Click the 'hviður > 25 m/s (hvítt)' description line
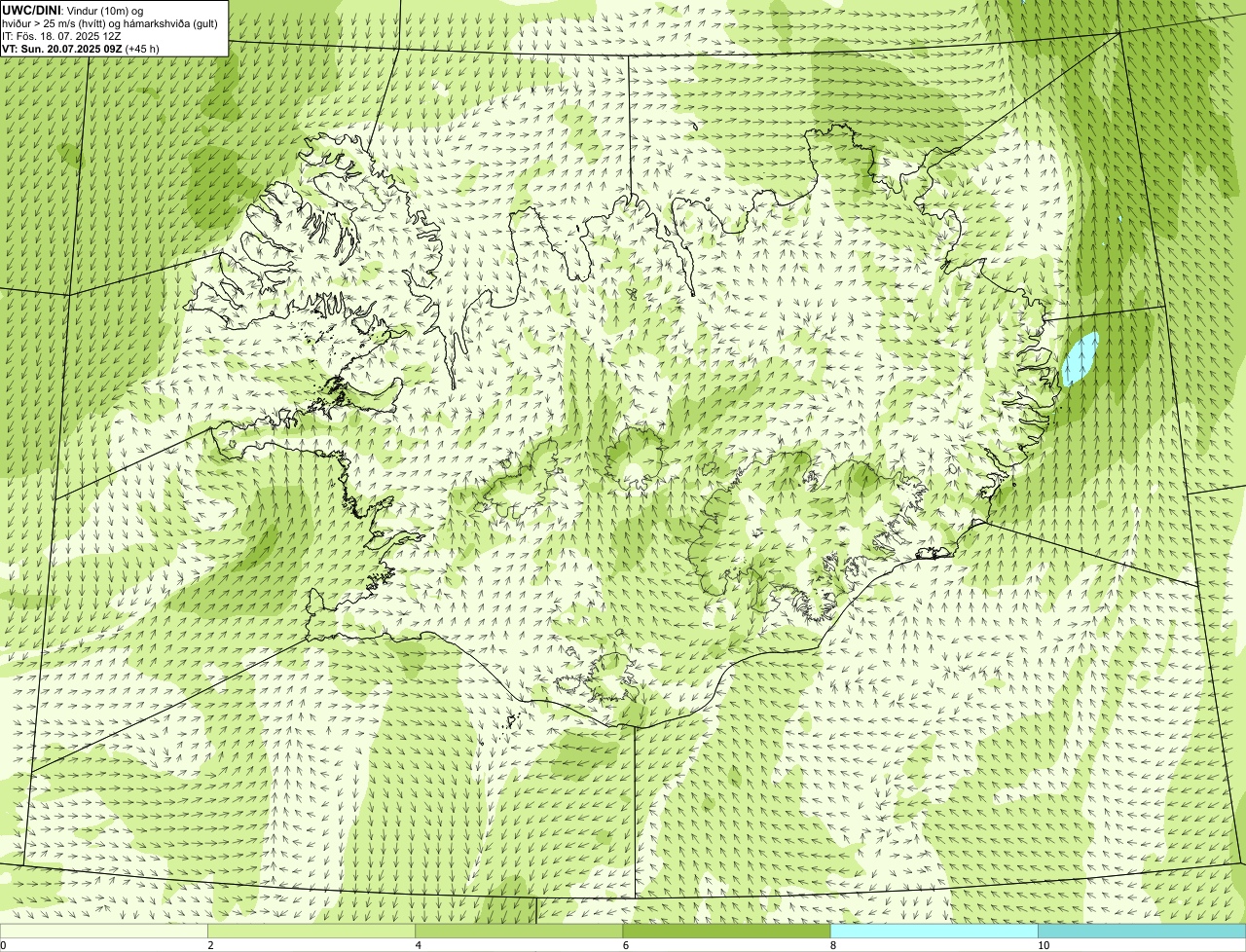 click(110, 23)
